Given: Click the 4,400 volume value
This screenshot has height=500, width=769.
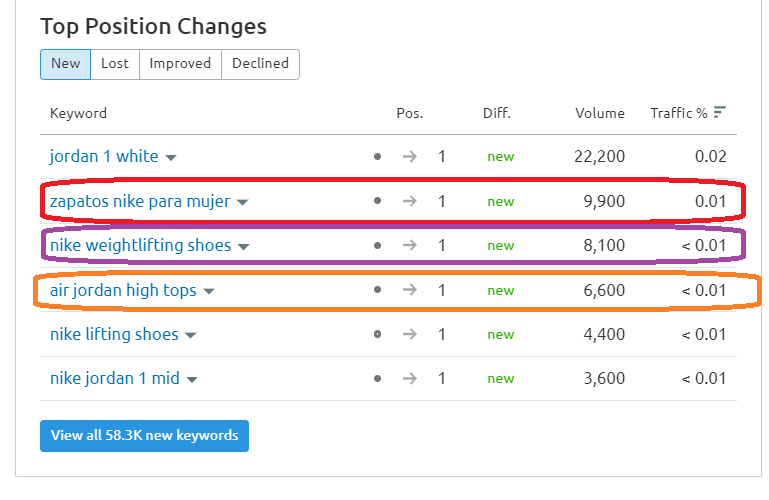Looking at the screenshot, I should [604, 334].
